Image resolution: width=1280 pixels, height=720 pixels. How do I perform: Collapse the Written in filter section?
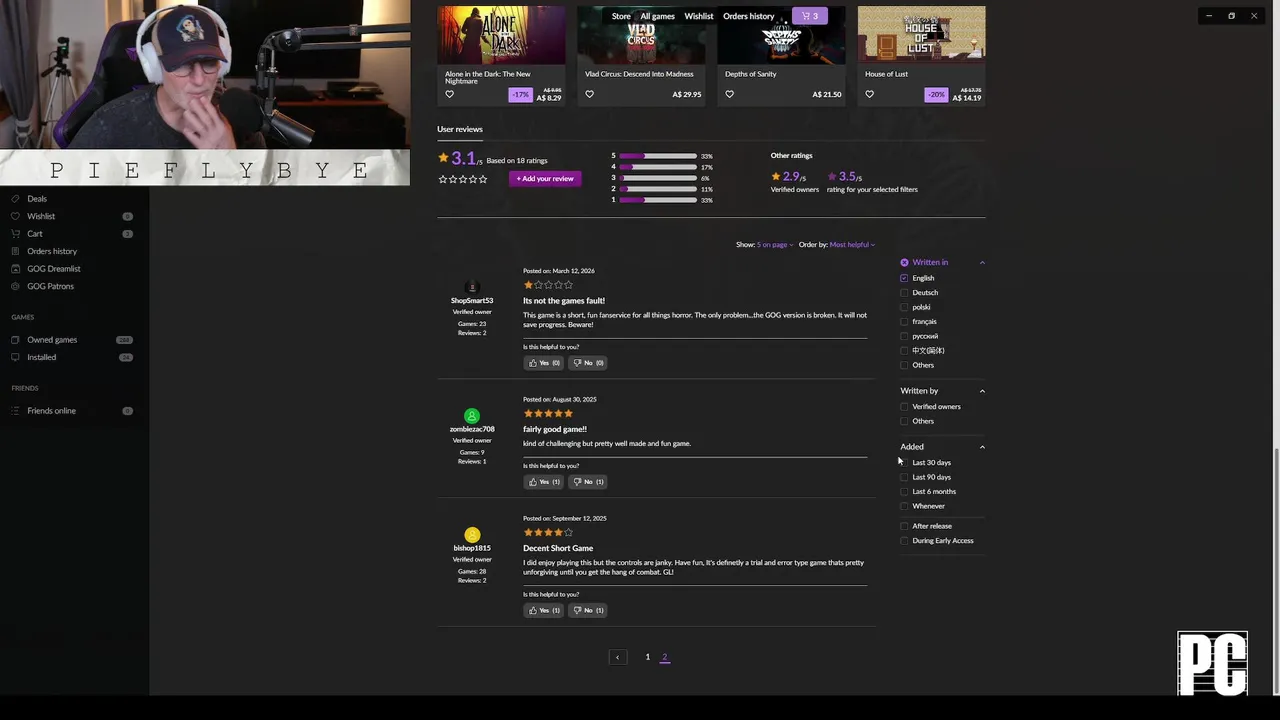[x=982, y=262]
